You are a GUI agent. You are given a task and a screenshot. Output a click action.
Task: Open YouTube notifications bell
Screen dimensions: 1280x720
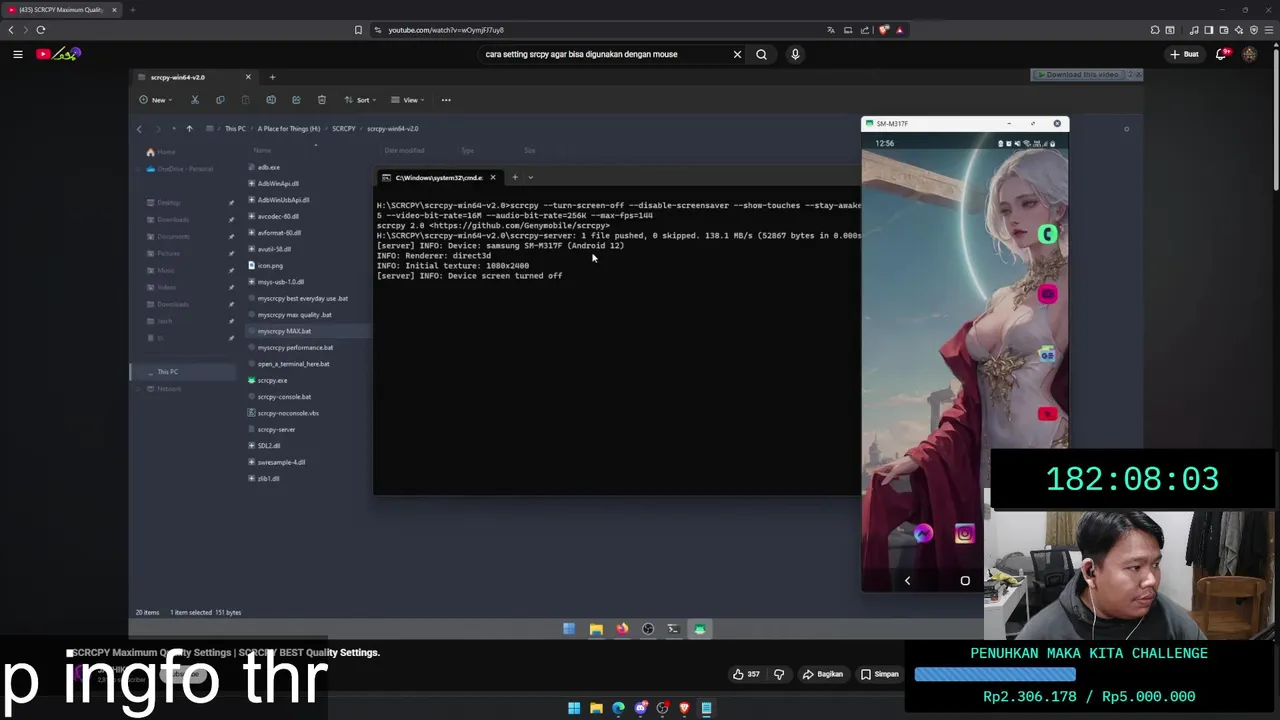1221,54
